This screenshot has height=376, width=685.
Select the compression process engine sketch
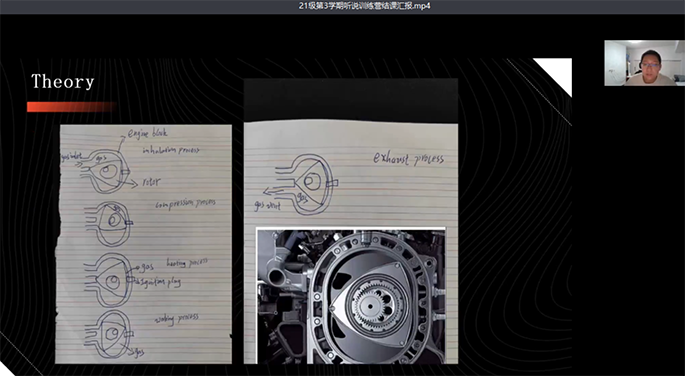(x=109, y=224)
